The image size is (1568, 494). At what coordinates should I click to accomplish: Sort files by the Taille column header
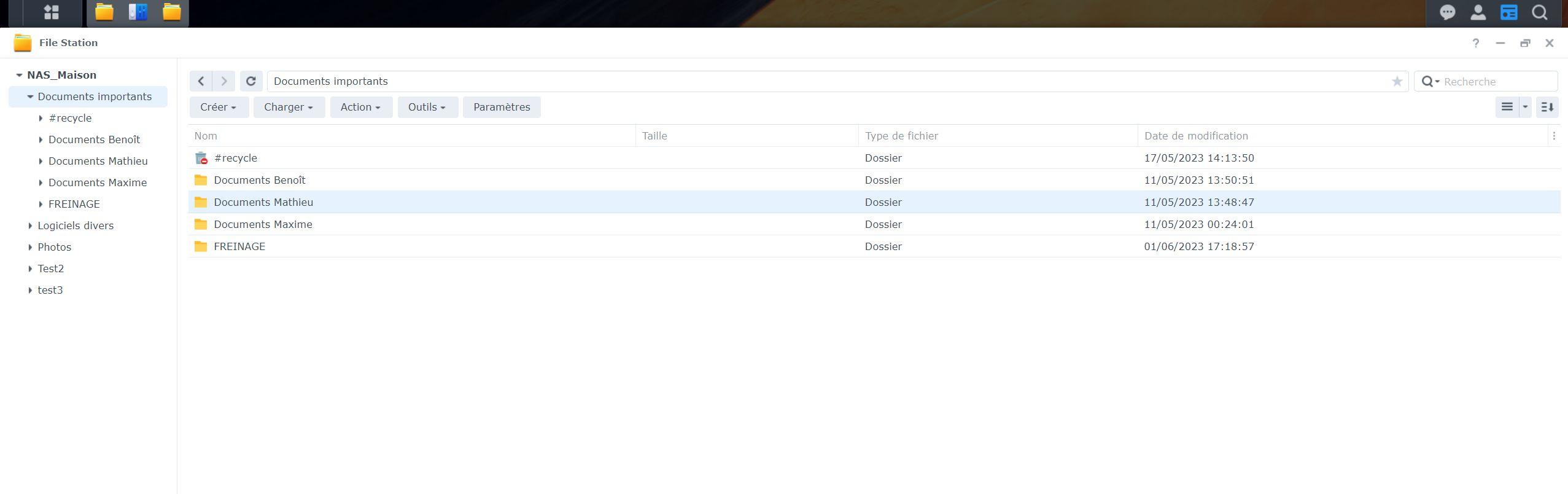coord(747,136)
